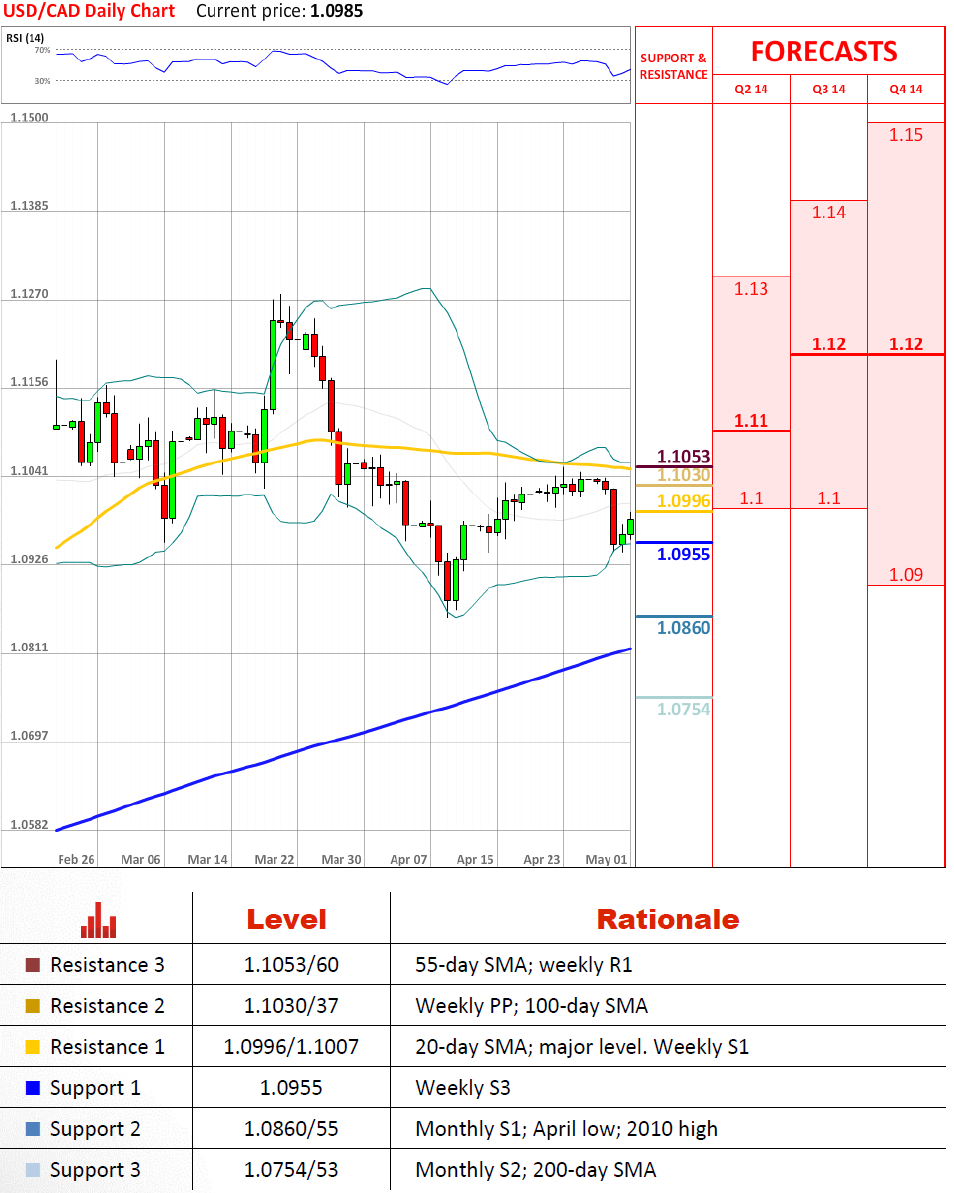The width and height of the screenshot is (954, 1193).
Task: Click the 'Apr 07' date axis label
Action: coord(409,859)
